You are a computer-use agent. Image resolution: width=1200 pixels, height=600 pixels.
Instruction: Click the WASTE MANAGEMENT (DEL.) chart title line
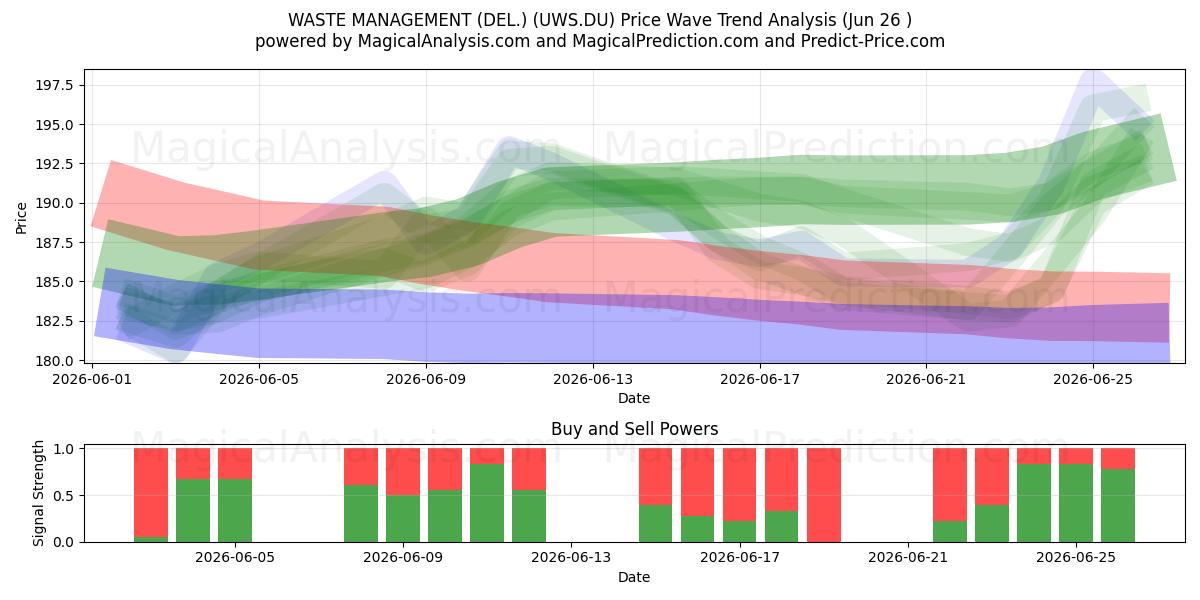coord(600,20)
